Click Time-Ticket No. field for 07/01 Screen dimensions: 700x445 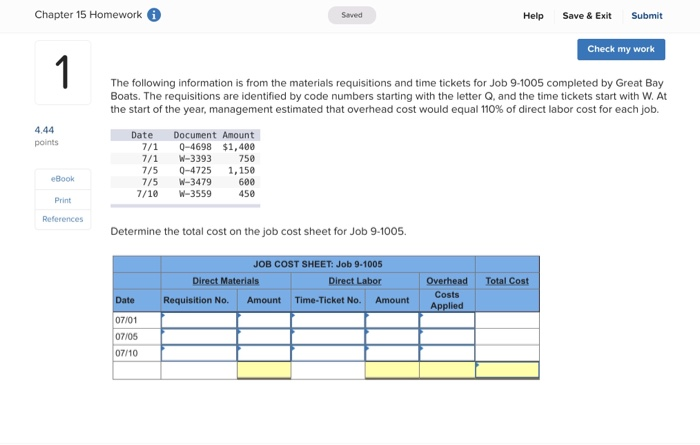click(328, 320)
